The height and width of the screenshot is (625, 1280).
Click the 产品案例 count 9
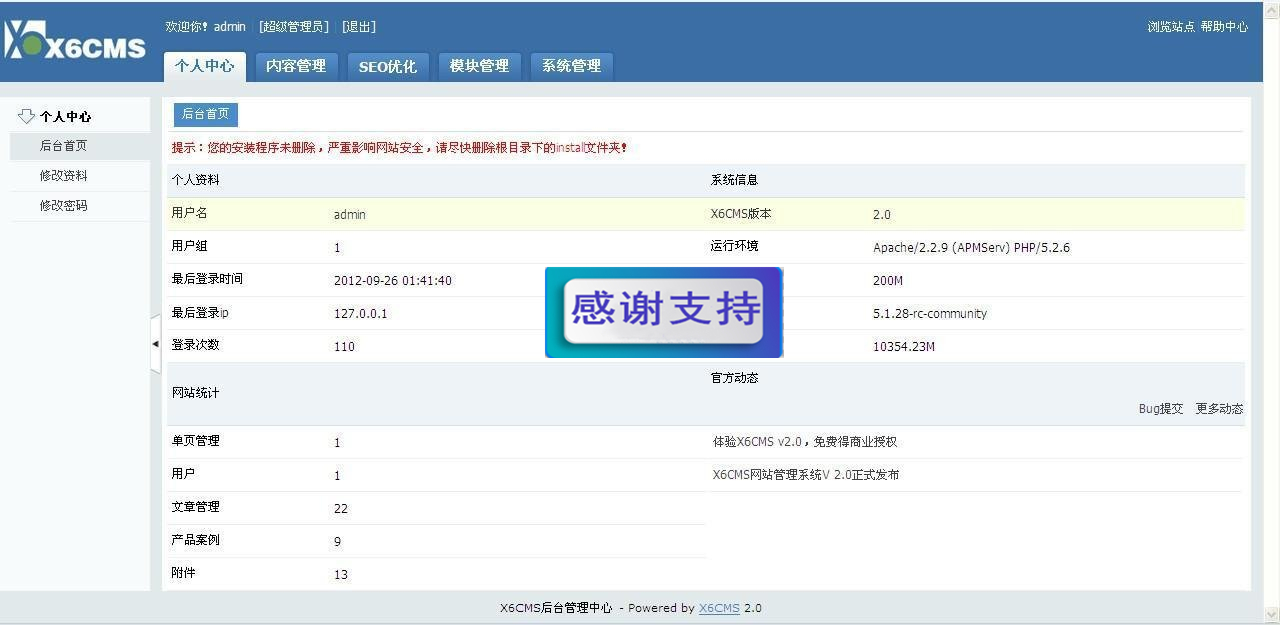tap(338, 542)
